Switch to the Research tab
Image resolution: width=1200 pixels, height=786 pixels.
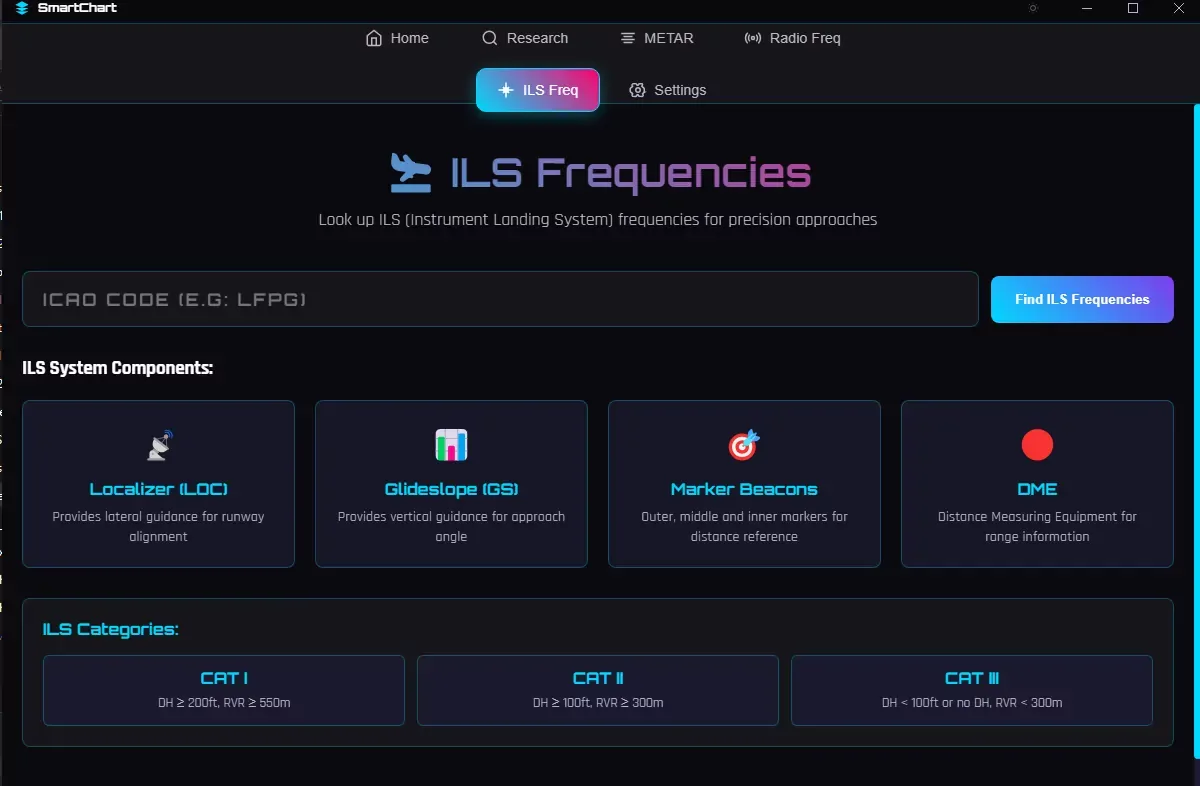(x=525, y=38)
